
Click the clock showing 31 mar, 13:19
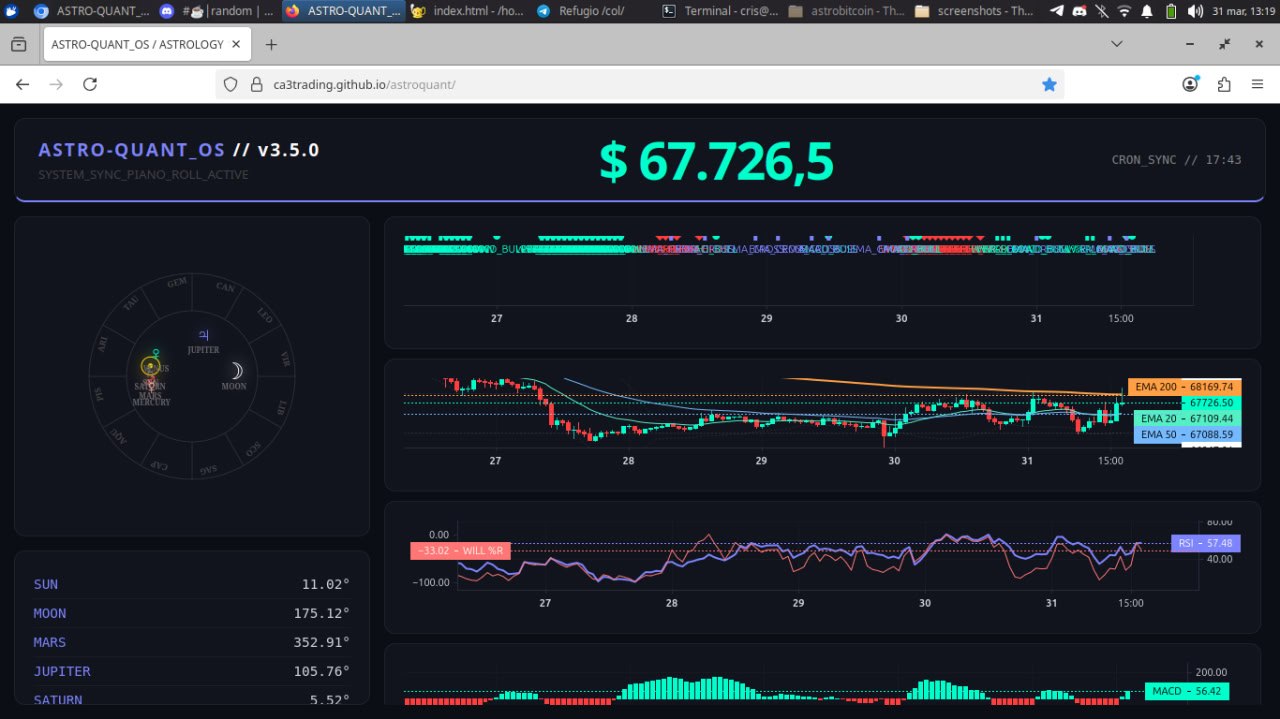[x=1243, y=11]
